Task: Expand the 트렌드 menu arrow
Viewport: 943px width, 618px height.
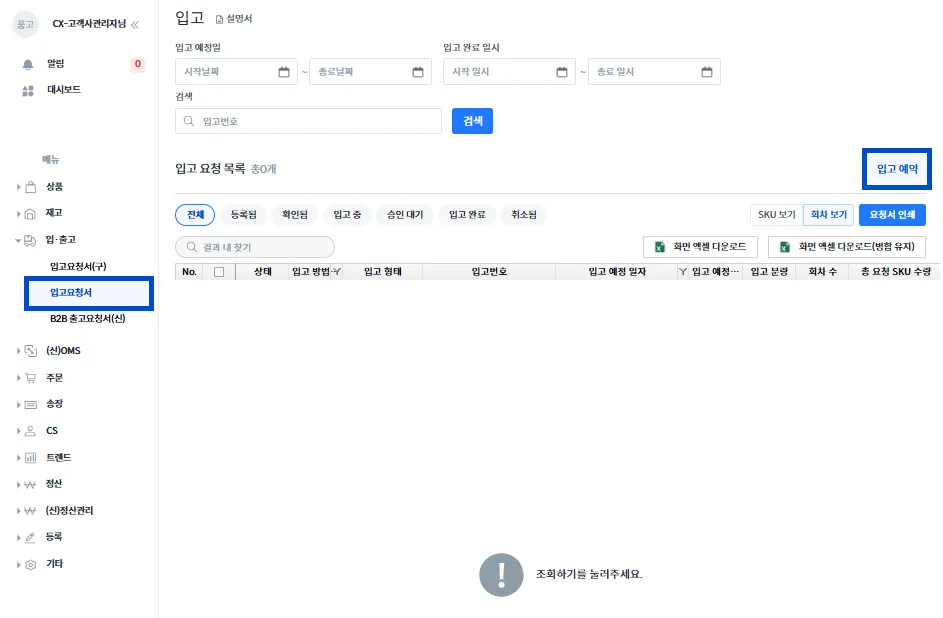Action: point(18,458)
